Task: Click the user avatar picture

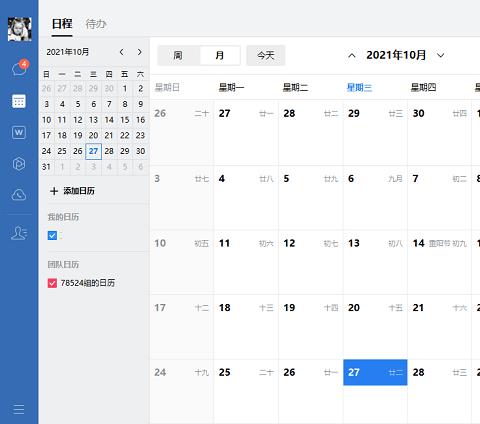Action: [20, 29]
